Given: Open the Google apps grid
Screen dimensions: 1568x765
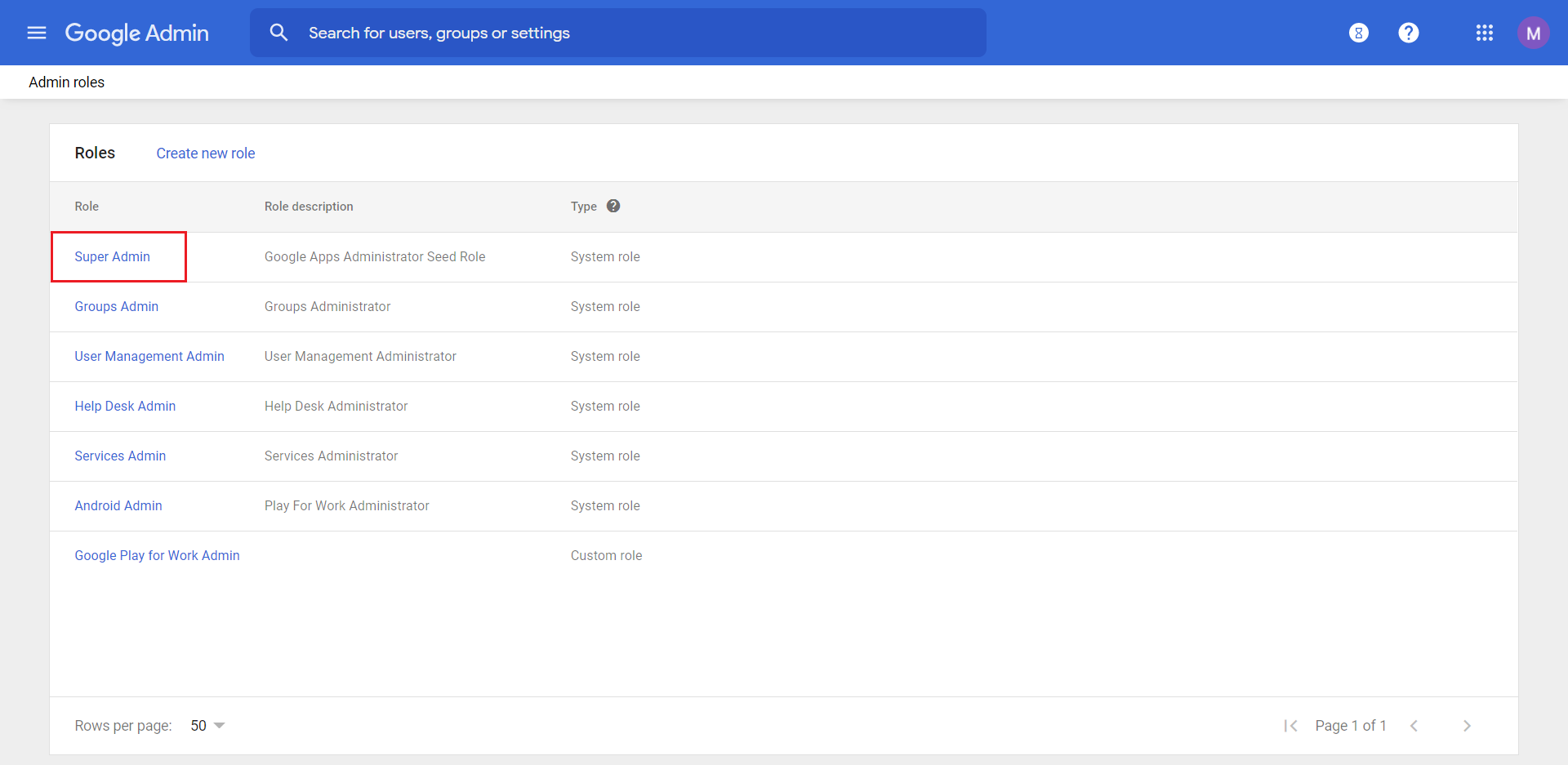Looking at the screenshot, I should point(1485,33).
